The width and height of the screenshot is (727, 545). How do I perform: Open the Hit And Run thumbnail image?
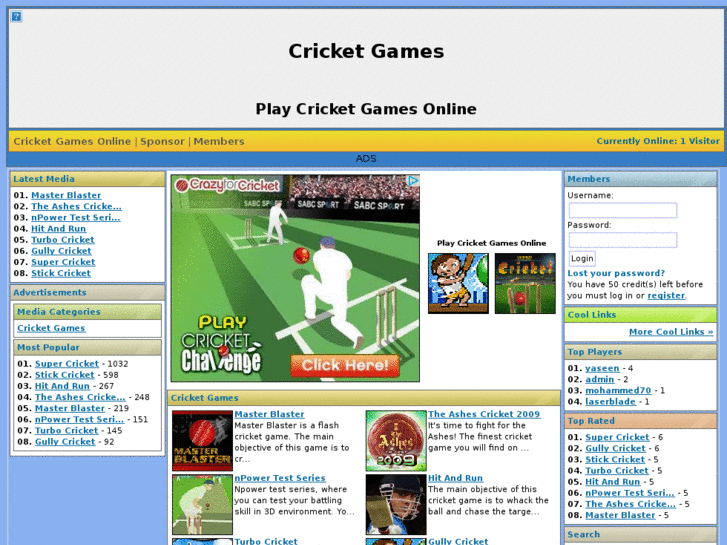(x=396, y=505)
